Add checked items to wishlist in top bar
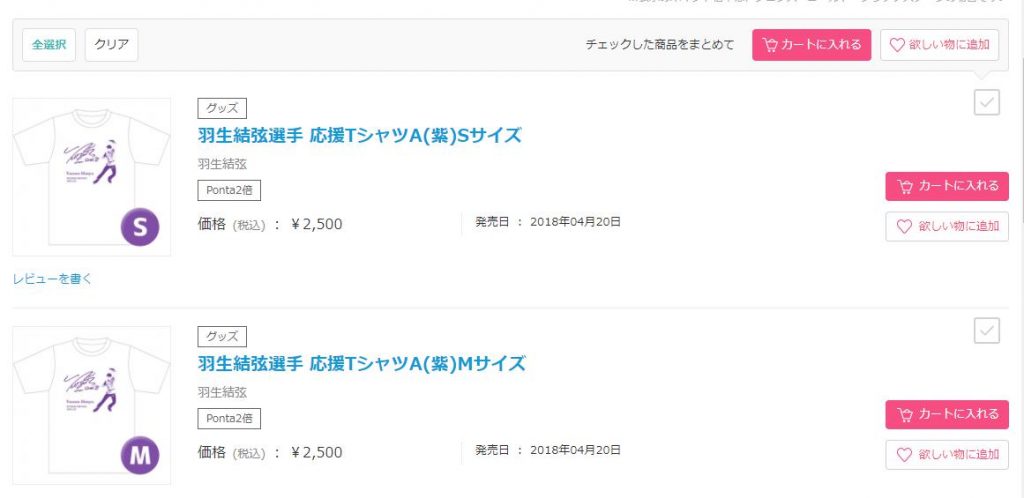 (x=939, y=45)
